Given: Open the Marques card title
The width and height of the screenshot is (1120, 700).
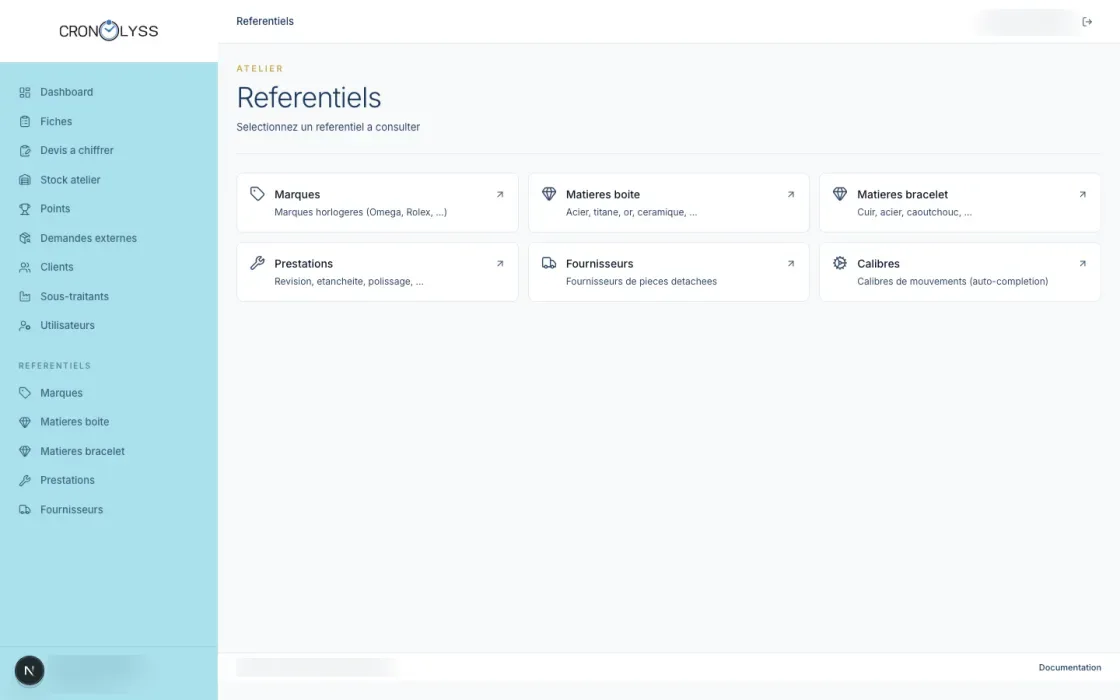Looking at the screenshot, I should [x=297, y=194].
